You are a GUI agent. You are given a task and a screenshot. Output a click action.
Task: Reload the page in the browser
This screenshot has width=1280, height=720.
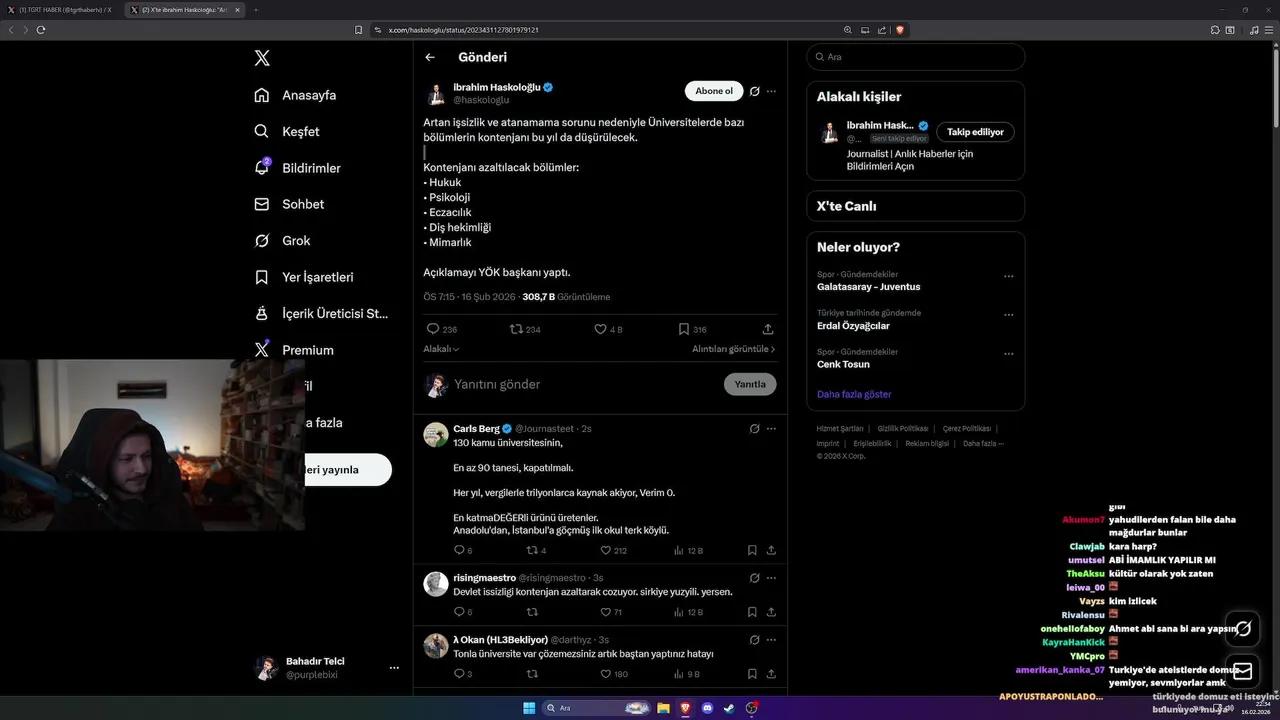[x=41, y=30]
